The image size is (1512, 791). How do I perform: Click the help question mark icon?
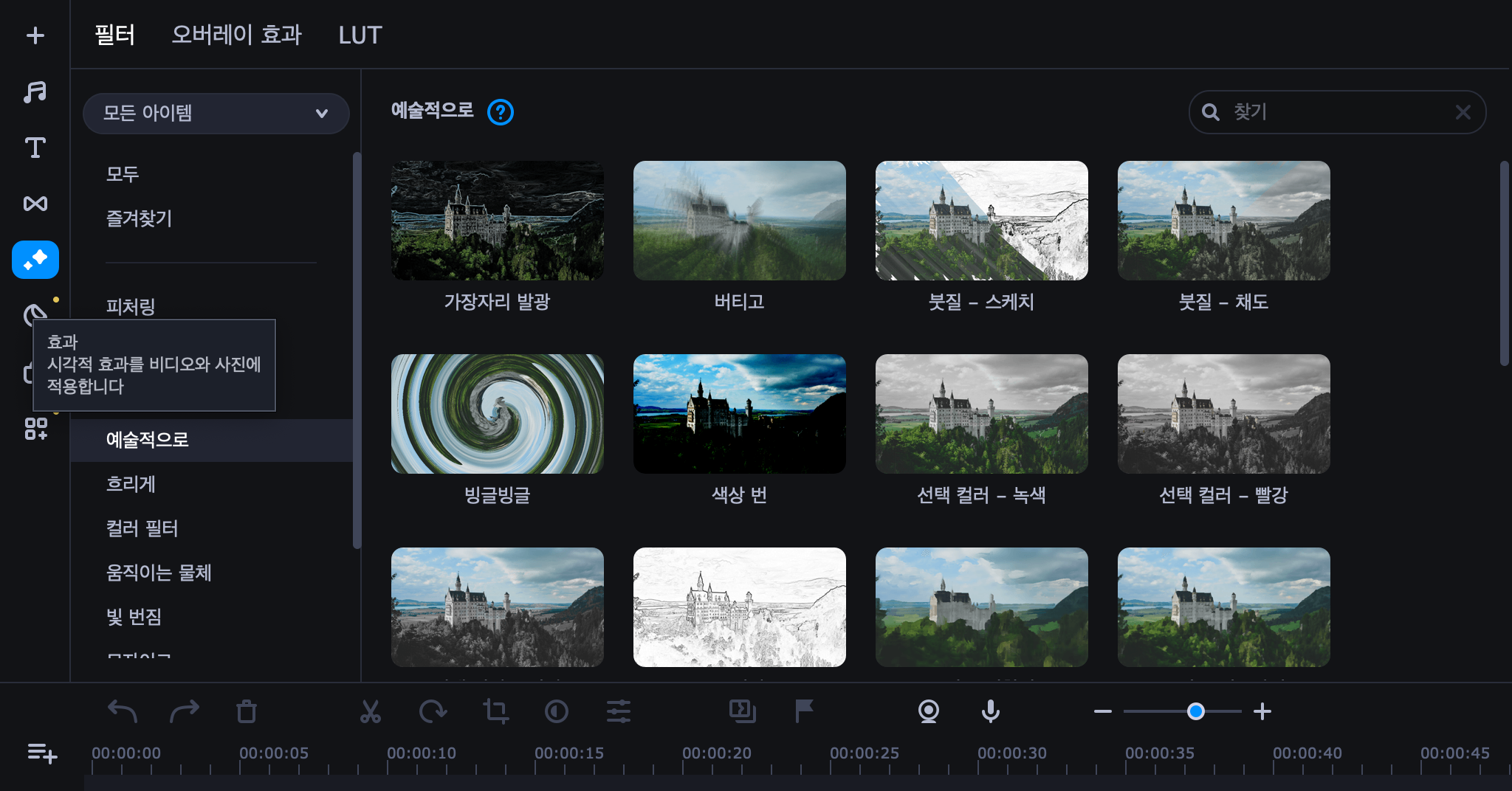501,112
